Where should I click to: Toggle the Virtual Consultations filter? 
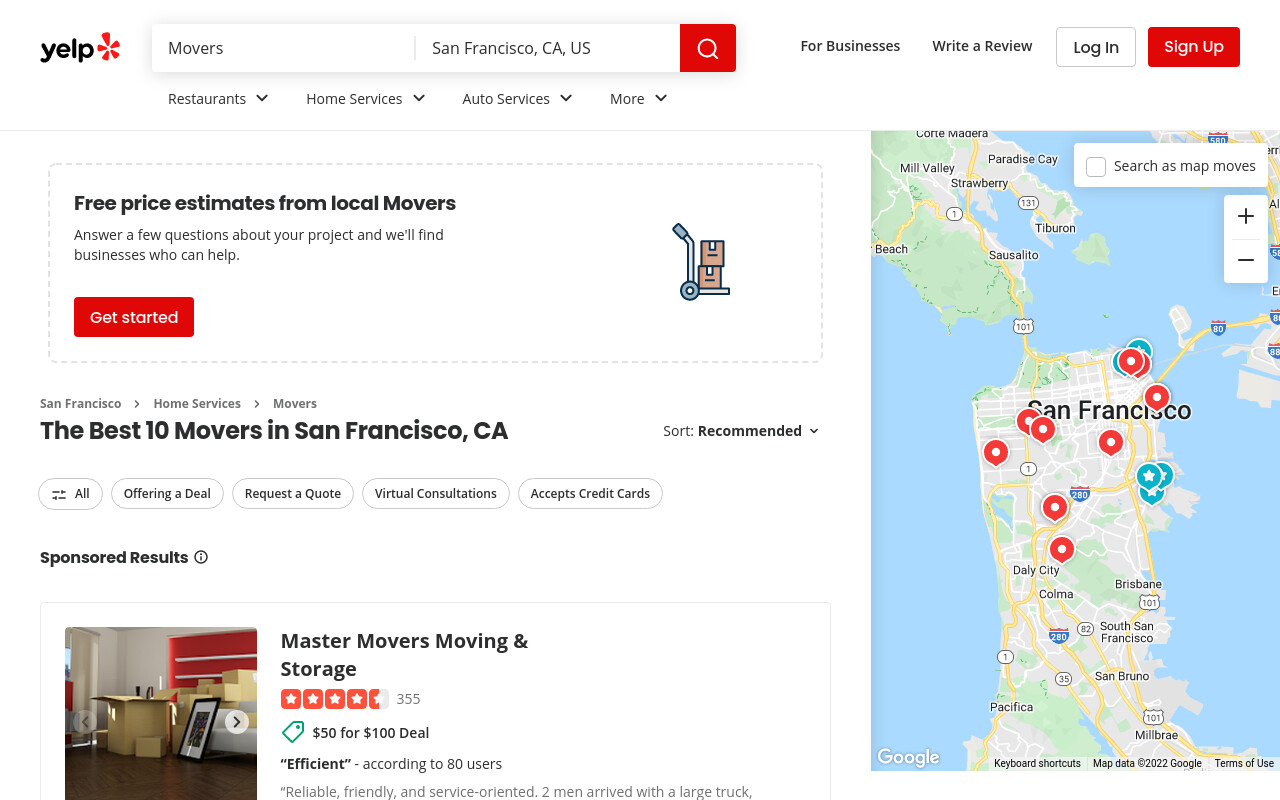(436, 494)
